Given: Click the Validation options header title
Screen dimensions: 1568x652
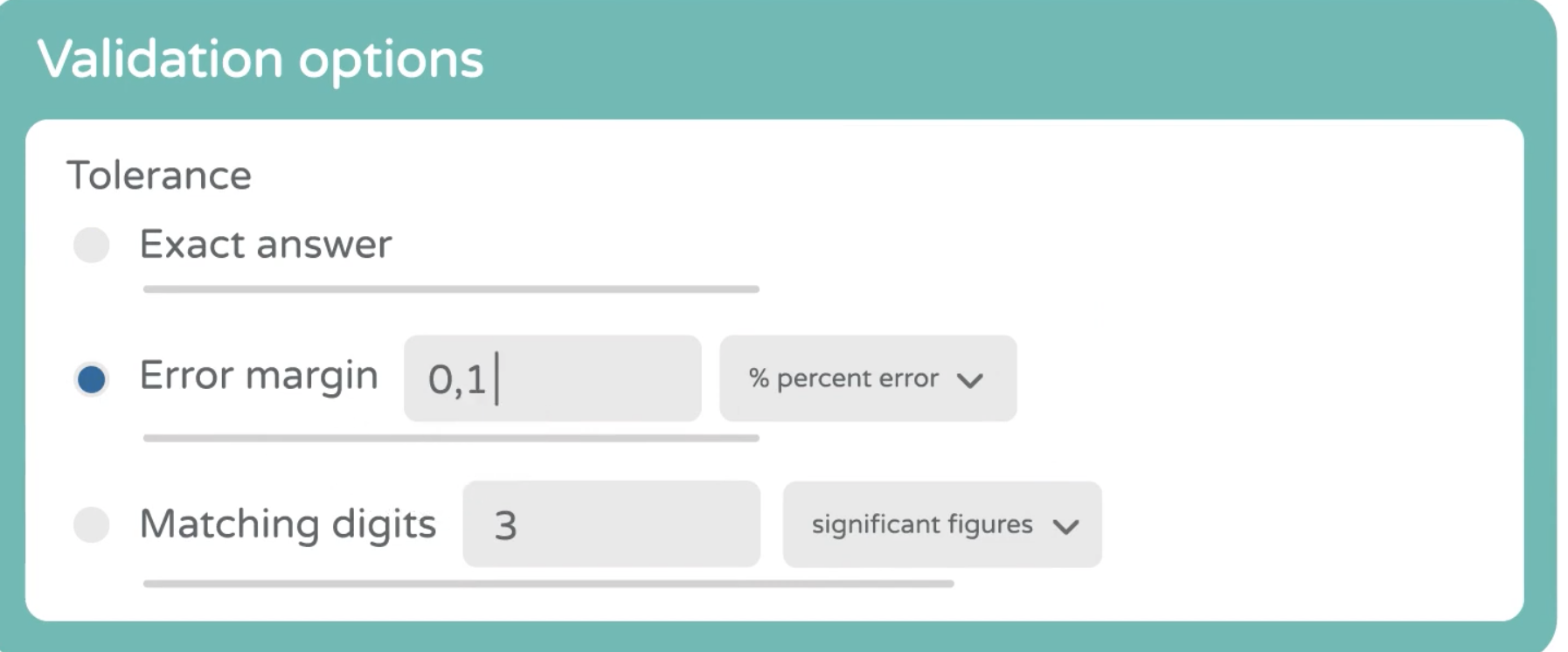Looking at the screenshot, I should click(260, 59).
